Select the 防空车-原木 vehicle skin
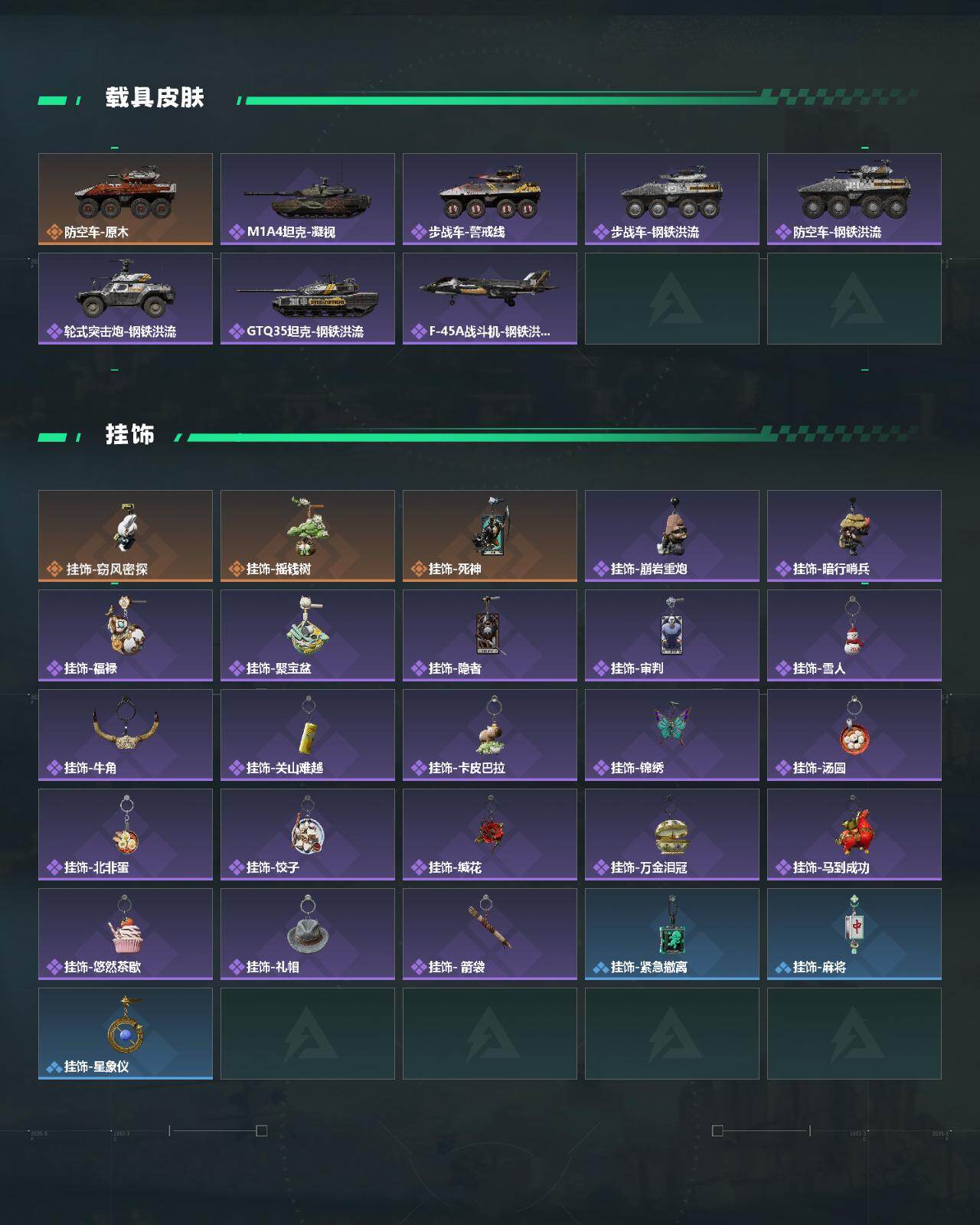Image resolution: width=980 pixels, height=1225 pixels. (126, 199)
